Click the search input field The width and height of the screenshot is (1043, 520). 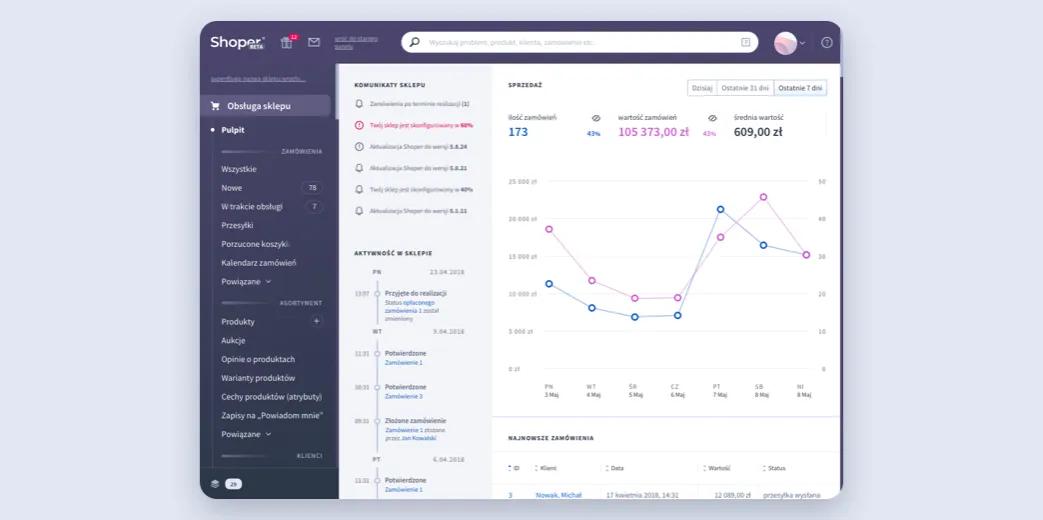point(580,42)
